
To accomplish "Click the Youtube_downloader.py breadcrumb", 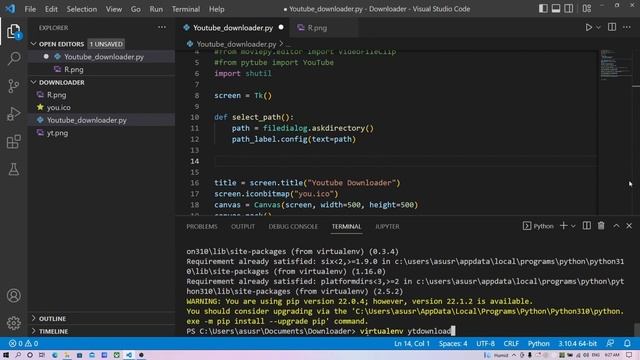I will click(236, 44).
